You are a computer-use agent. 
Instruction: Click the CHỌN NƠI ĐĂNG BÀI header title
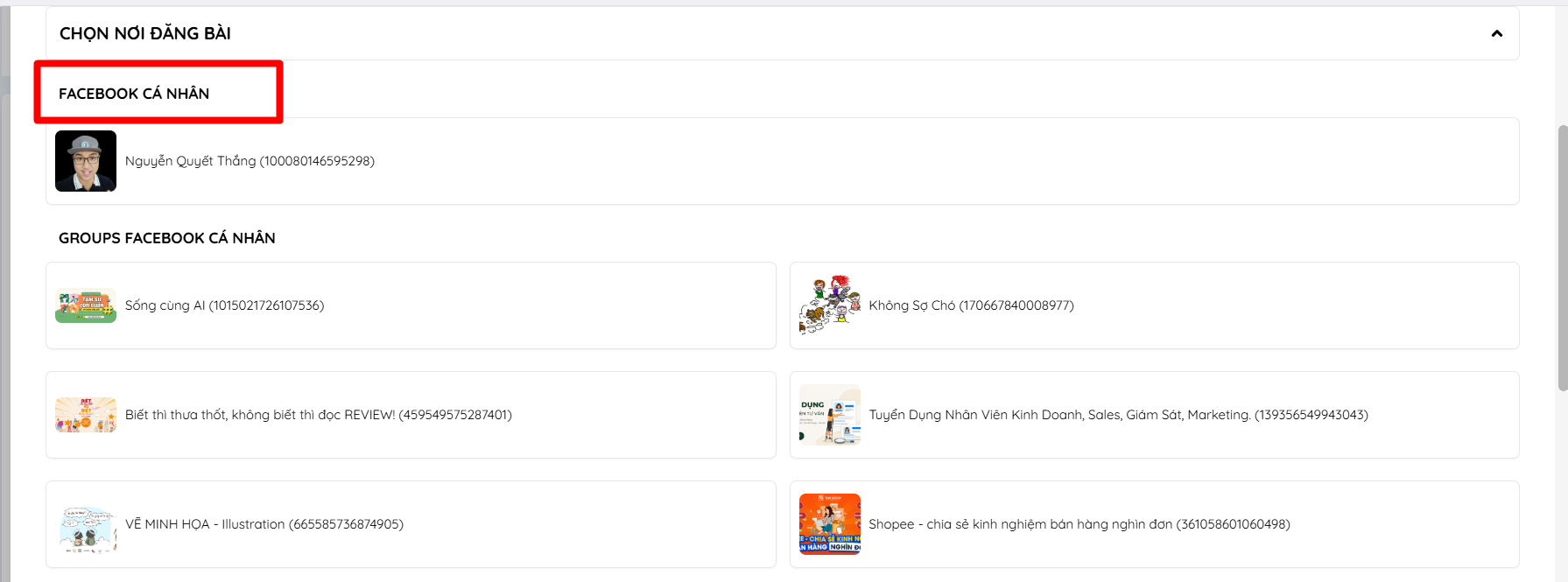tap(145, 34)
